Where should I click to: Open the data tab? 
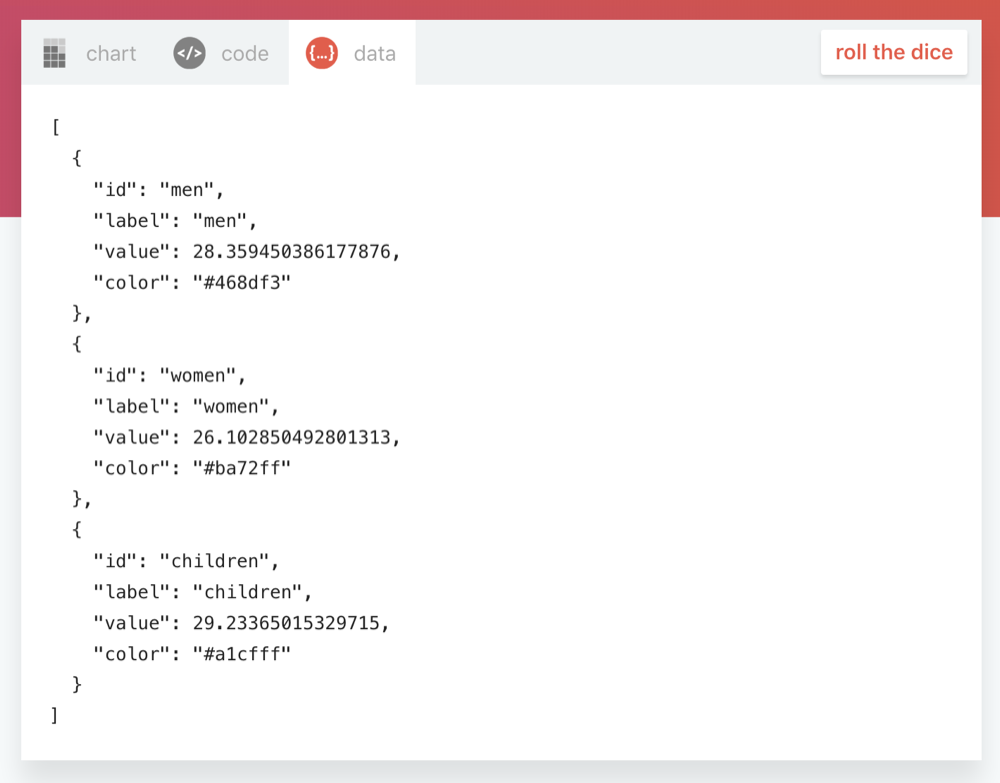tap(351, 53)
